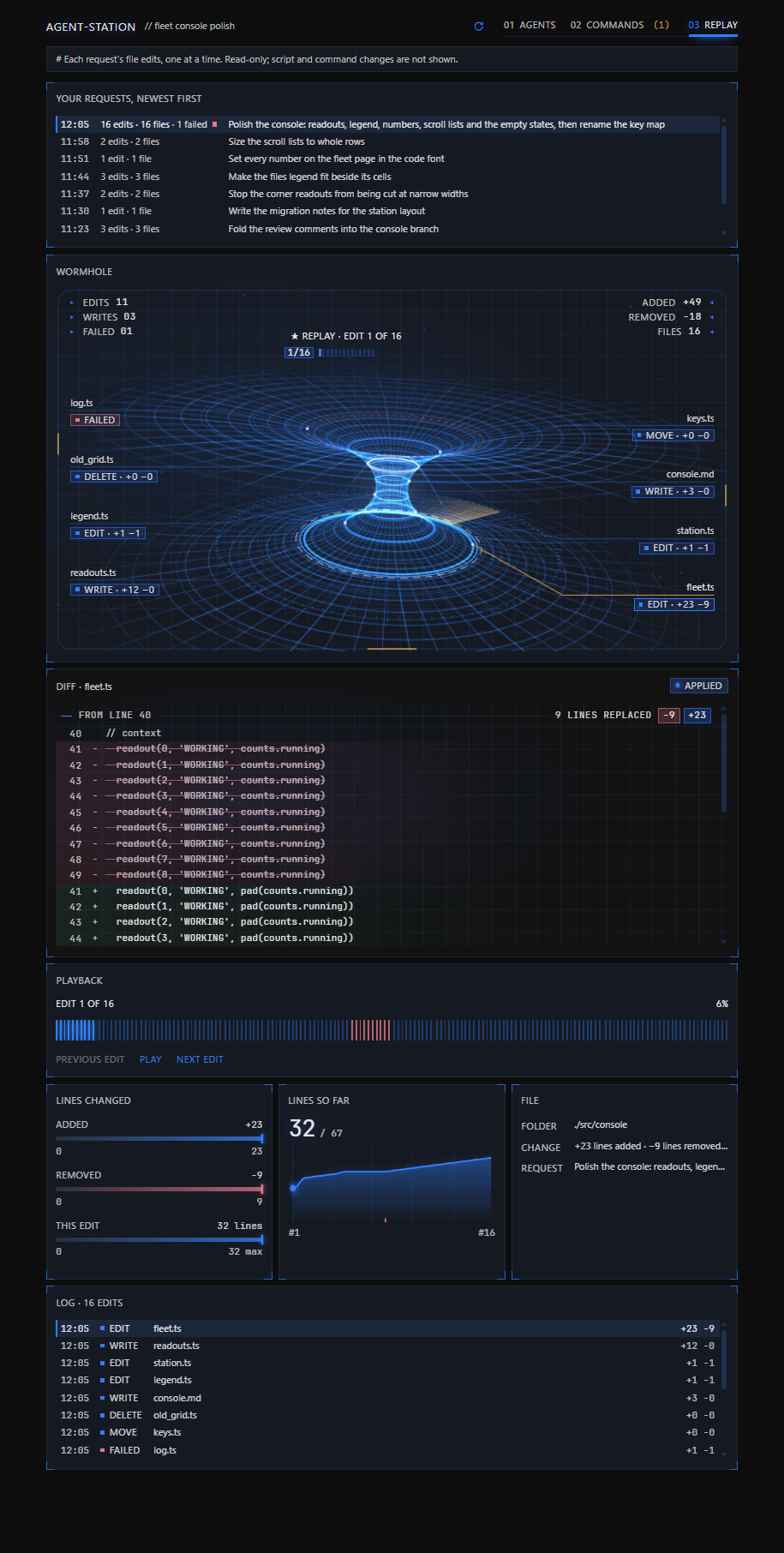Click the wormhole replay progress ticks
The width and height of the screenshot is (784, 1553).
coord(347,352)
